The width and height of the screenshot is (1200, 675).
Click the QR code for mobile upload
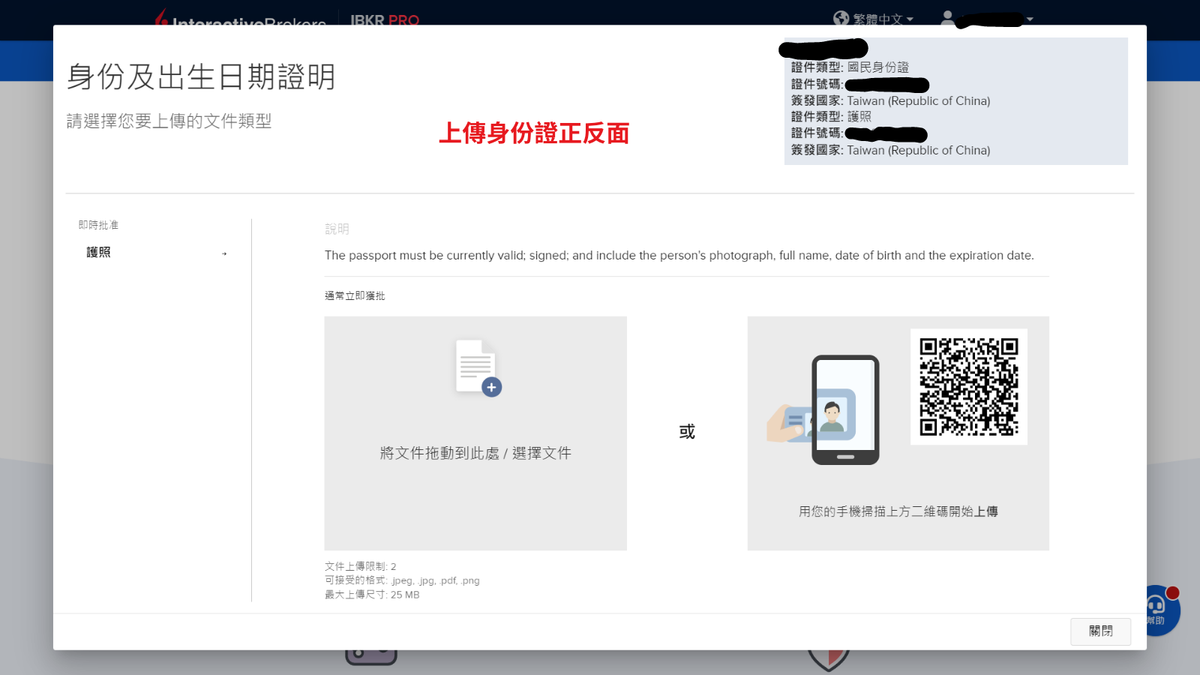pos(968,385)
